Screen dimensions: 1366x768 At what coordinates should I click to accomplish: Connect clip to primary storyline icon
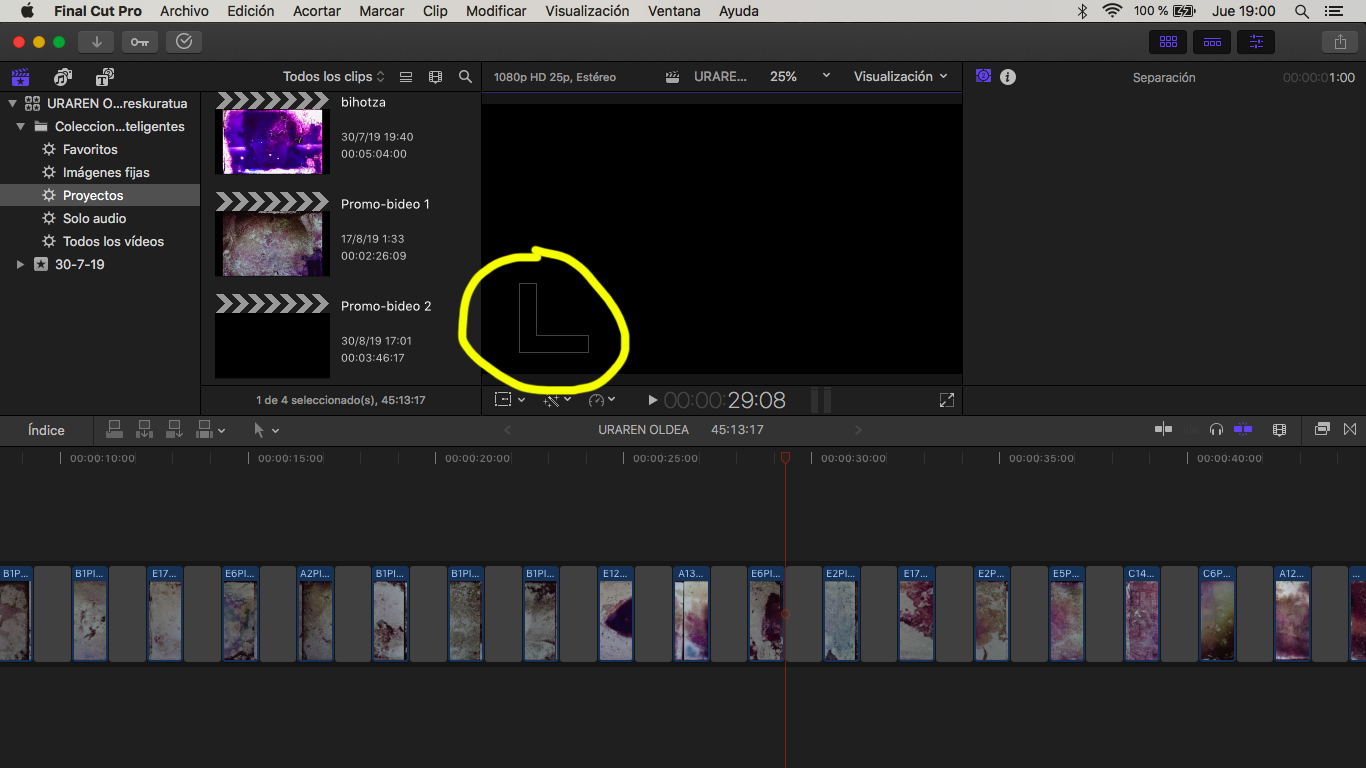click(115, 430)
